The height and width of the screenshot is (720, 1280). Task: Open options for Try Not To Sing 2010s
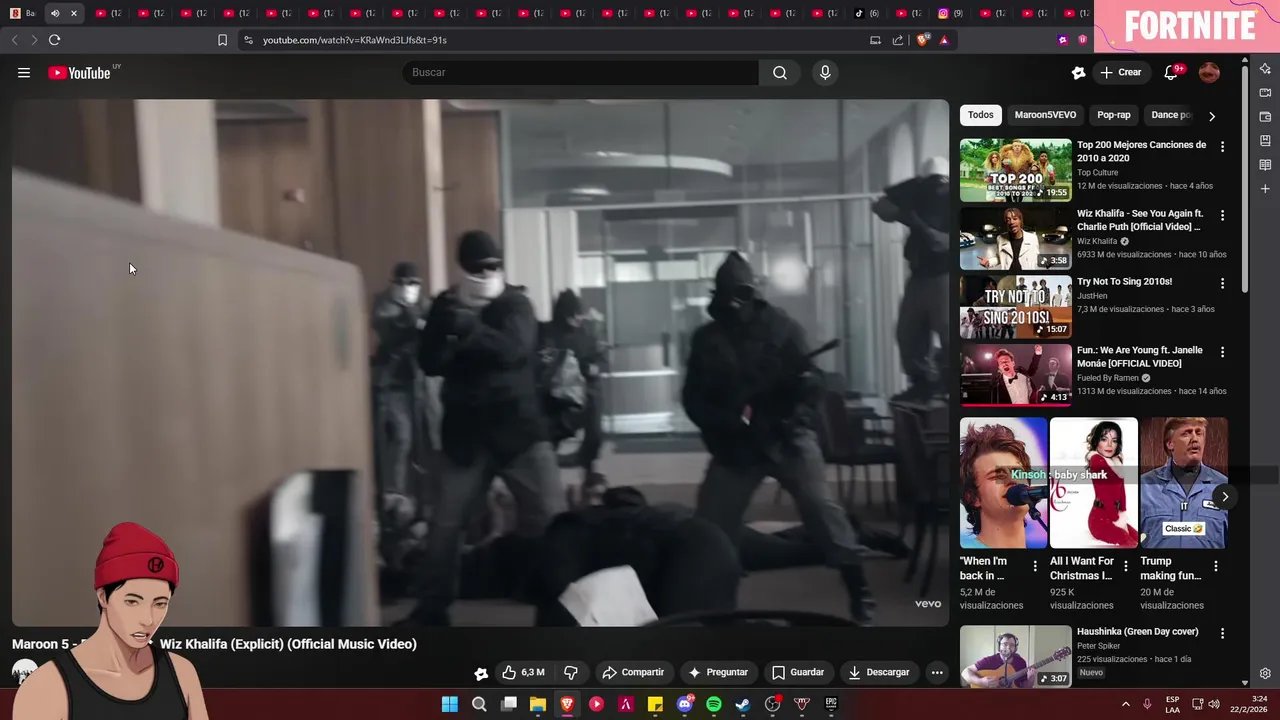point(1222,284)
